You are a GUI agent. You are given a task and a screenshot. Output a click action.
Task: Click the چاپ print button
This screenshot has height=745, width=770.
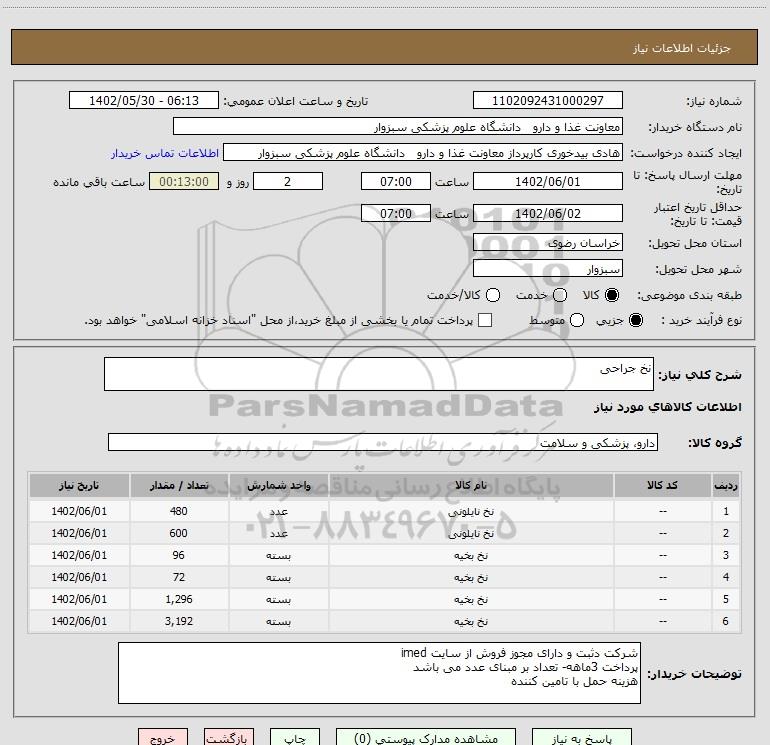(295, 738)
